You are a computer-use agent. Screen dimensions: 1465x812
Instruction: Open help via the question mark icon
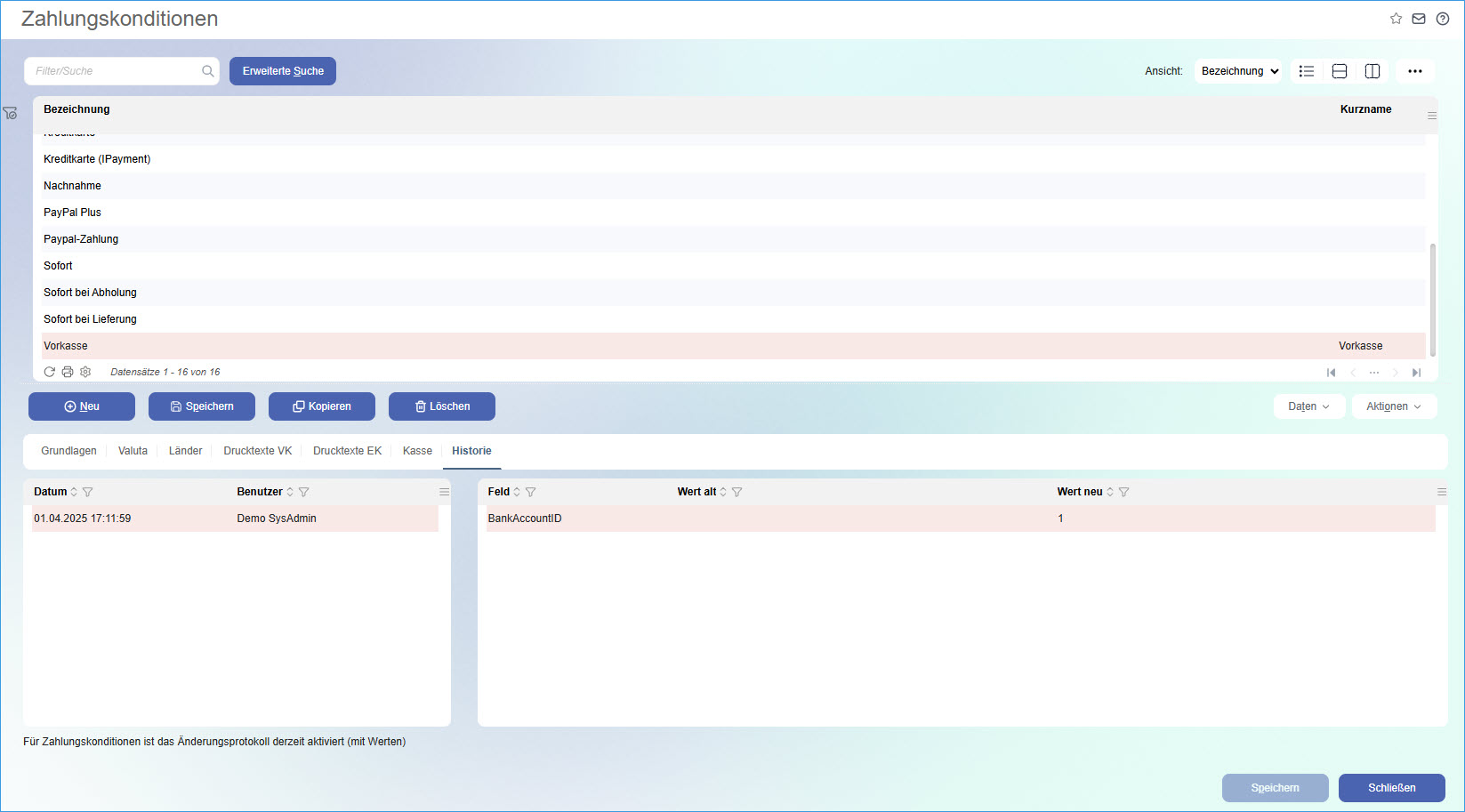pyautogui.click(x=1443, y=19)
